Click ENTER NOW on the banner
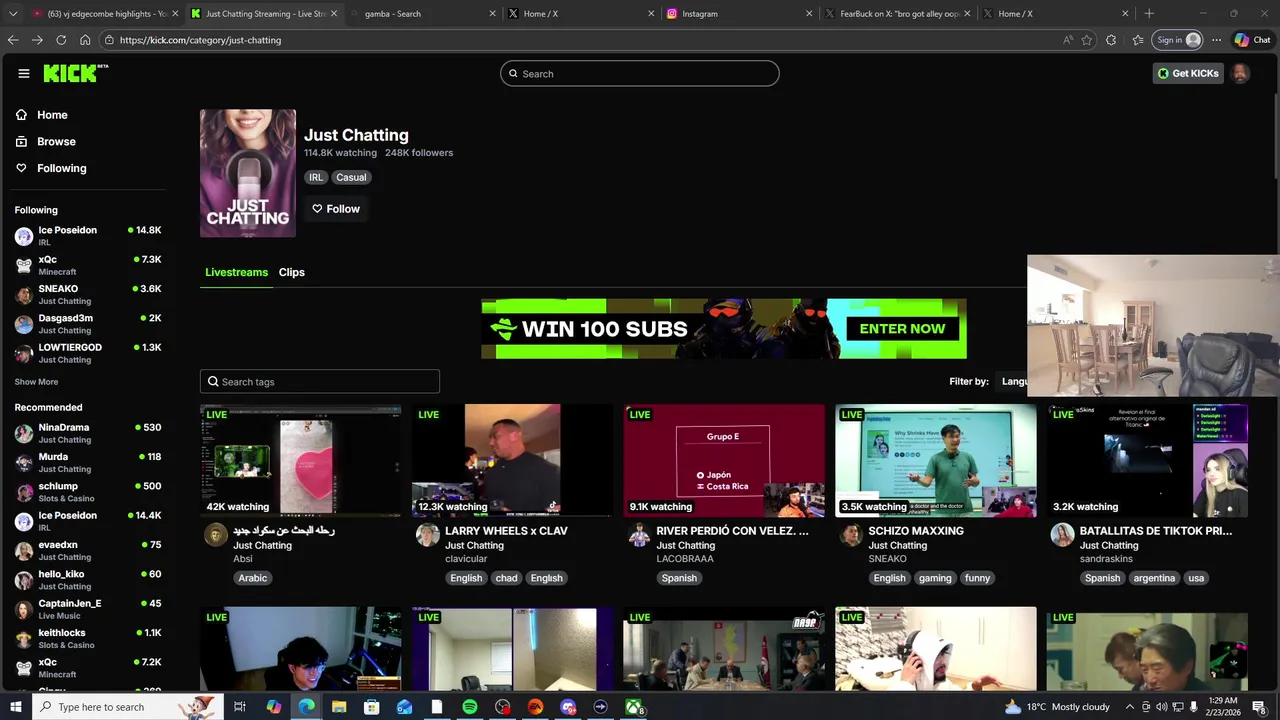The height and width of the screenshot is (720, 1280). [902, 328]
